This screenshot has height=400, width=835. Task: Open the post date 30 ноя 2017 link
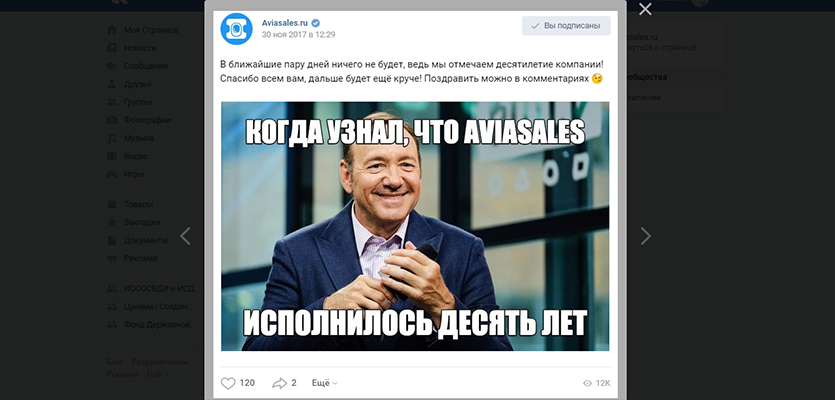pyautogui.click(x=298, y=35)
